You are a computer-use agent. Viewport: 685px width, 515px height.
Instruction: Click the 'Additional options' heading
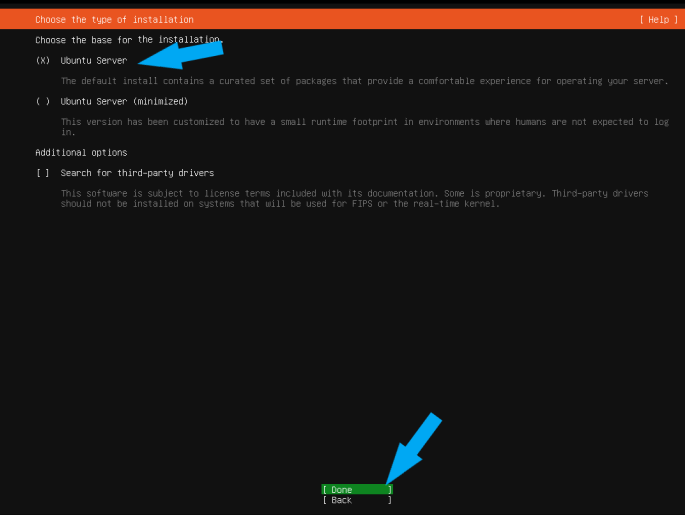(x=81, y=152)
